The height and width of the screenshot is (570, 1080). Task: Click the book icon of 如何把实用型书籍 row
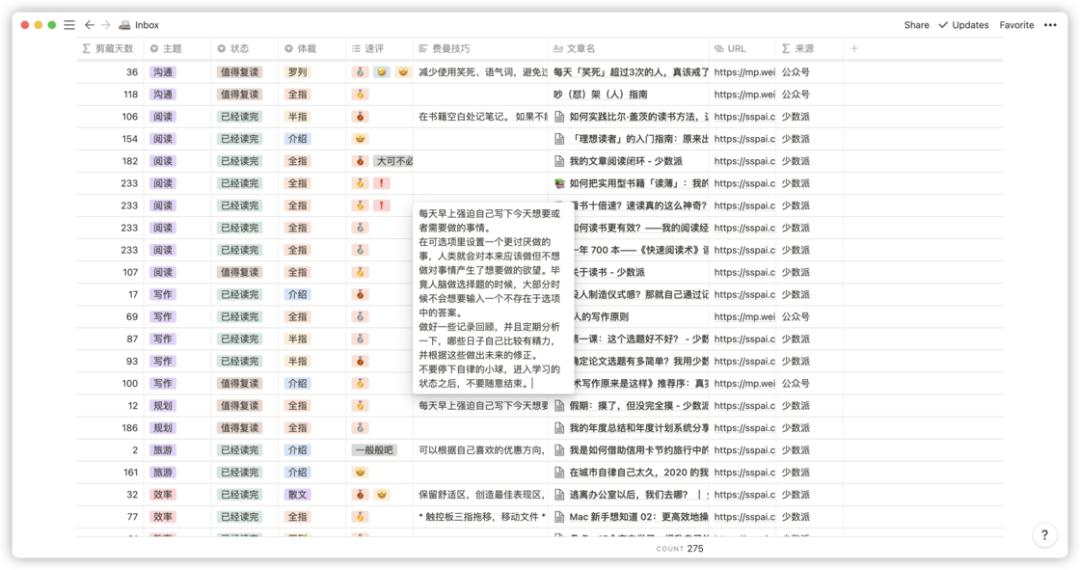point(560,183)
